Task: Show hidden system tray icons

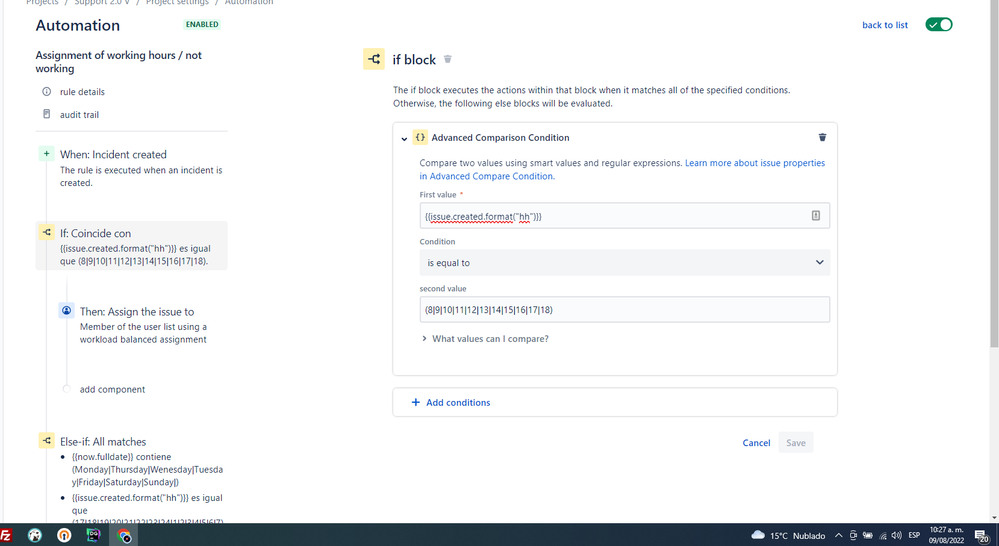Action: point(838,535)
